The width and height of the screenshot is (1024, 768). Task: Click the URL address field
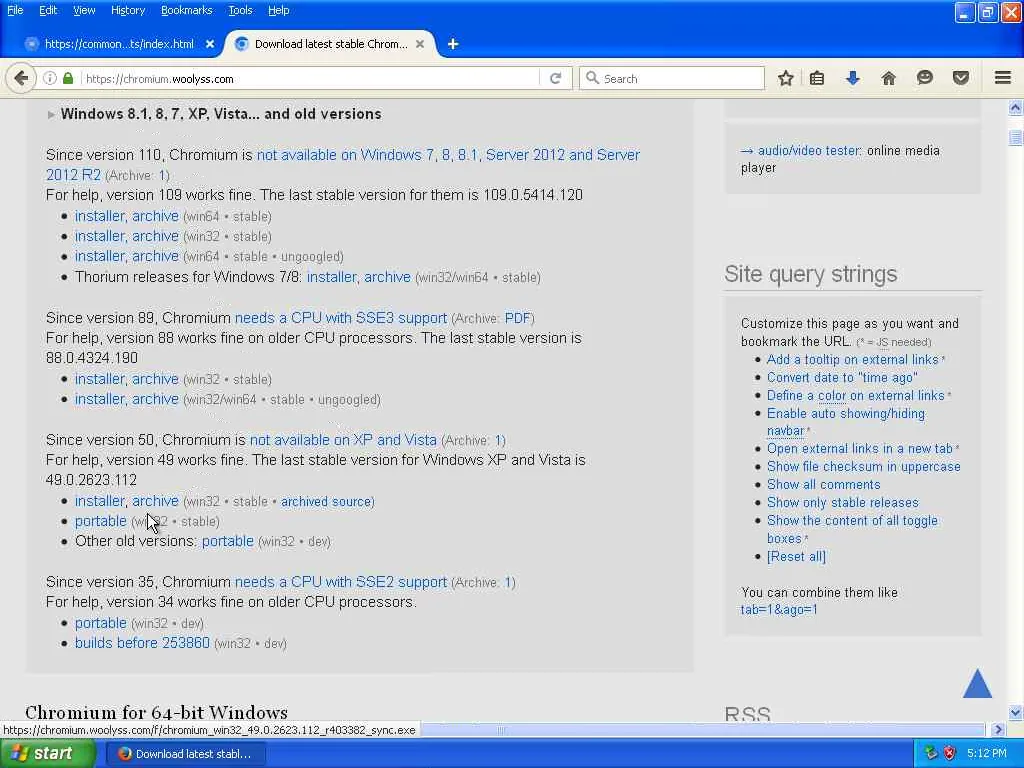[x=311, y=78]
